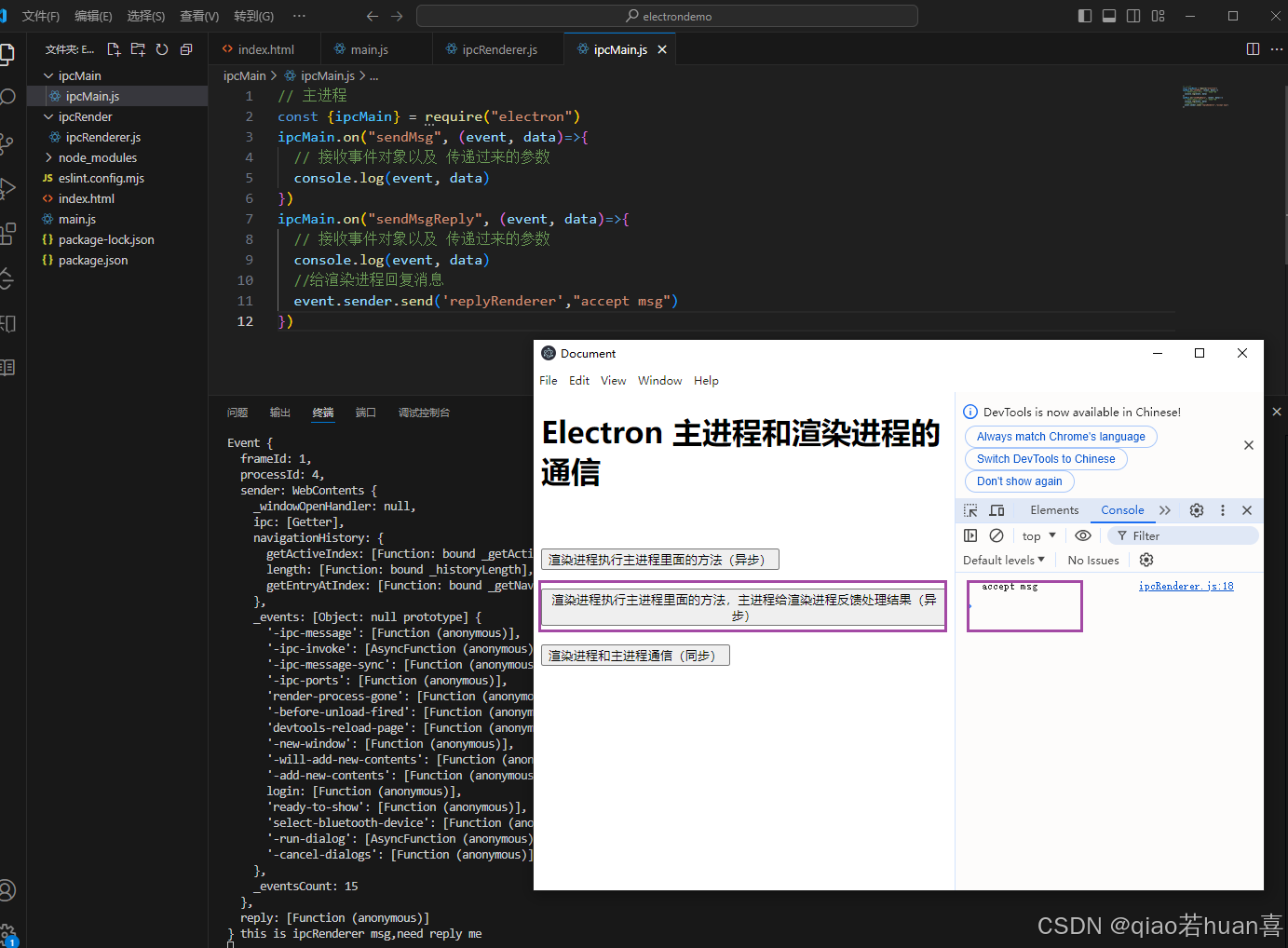Open the Accounts icon in activity bar
Viewport: 1288px width, 948px height.
[x=7, y=890]
